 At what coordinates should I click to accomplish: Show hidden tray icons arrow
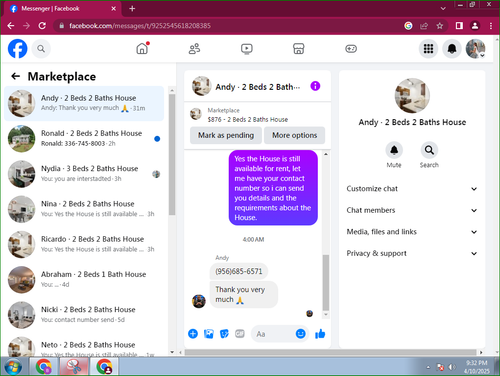point(428,367)
